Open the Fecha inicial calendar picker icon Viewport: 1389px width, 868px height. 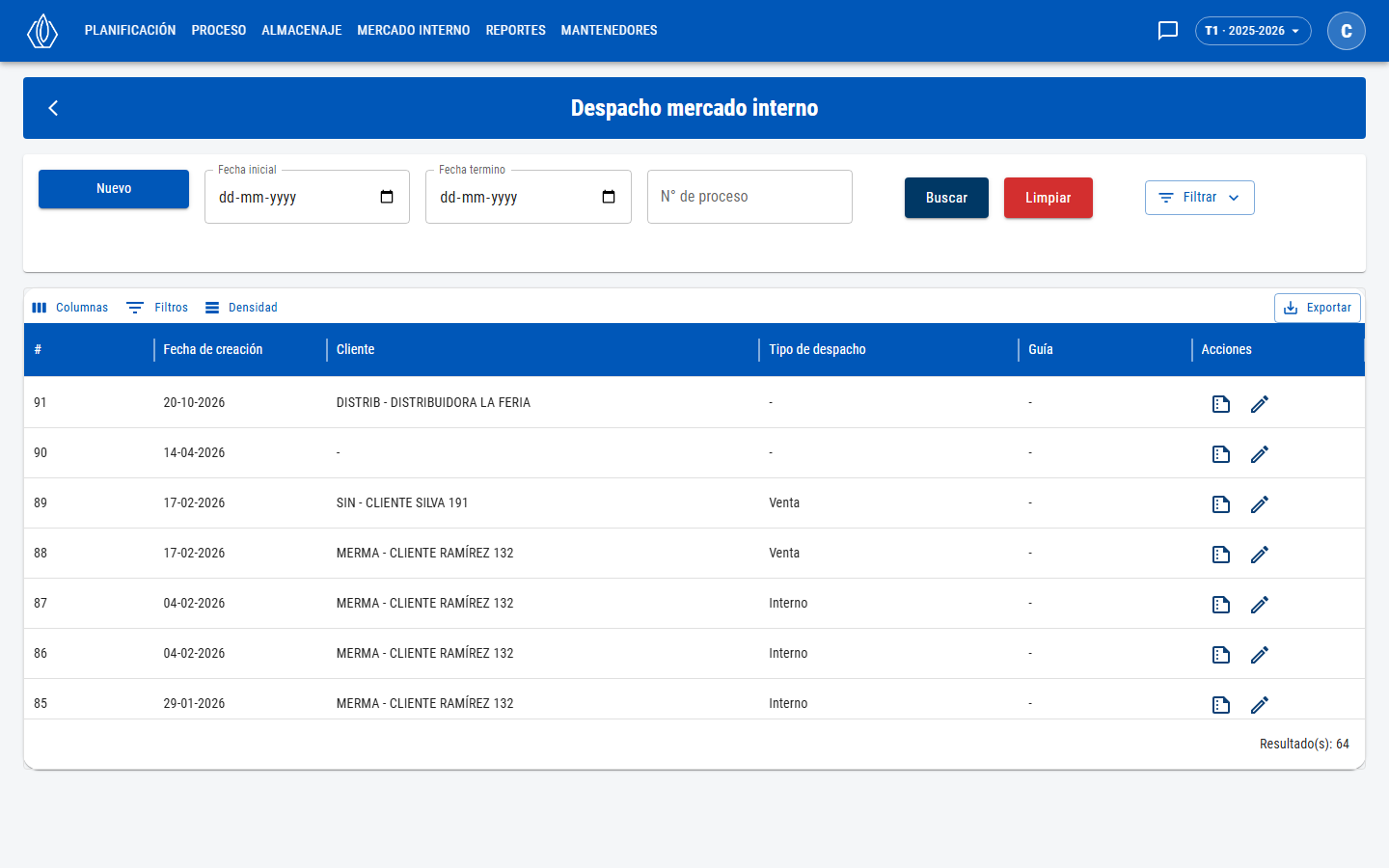pos(387,197)
